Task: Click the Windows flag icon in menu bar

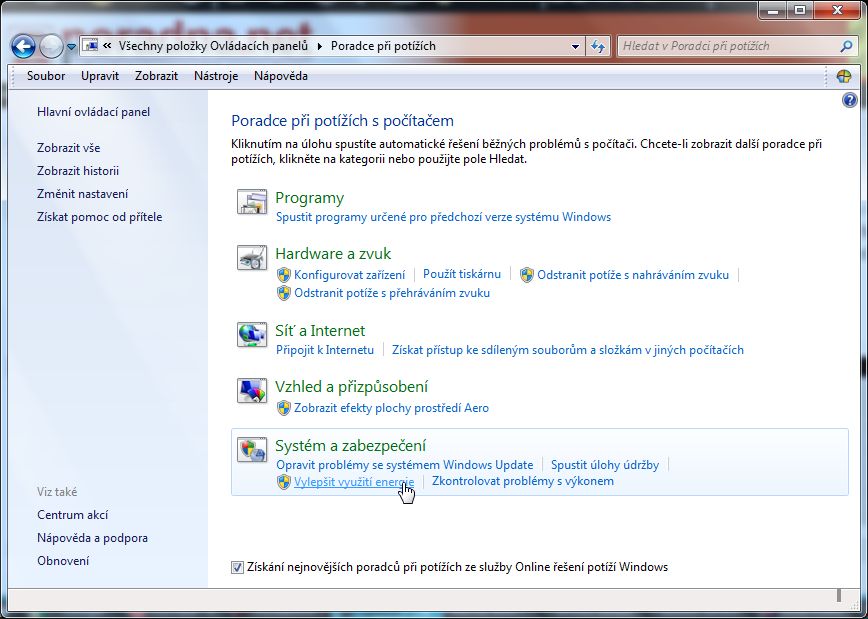Action: (x=844, y=76)
